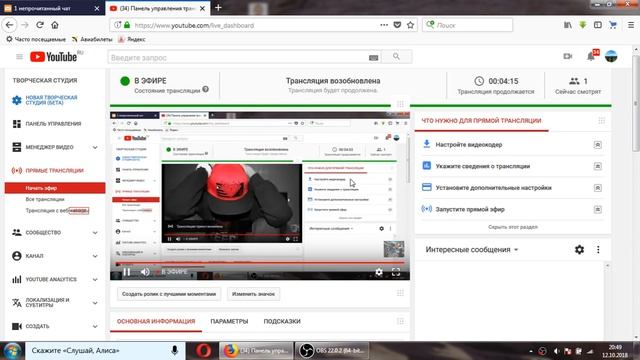640x360 pixels.
Task: Go back with Firefox back arrow
Action: pyautogui.click(x=9, y=25)
